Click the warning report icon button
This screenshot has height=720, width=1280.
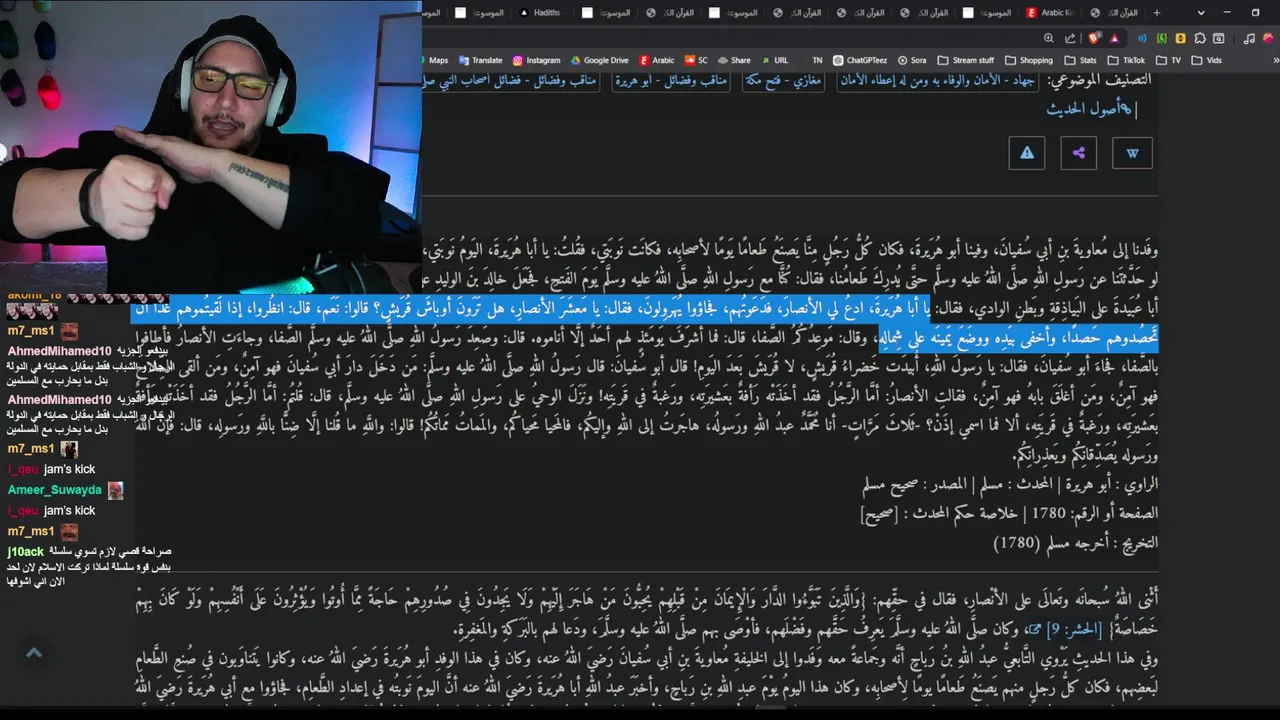coord(1027,153)
